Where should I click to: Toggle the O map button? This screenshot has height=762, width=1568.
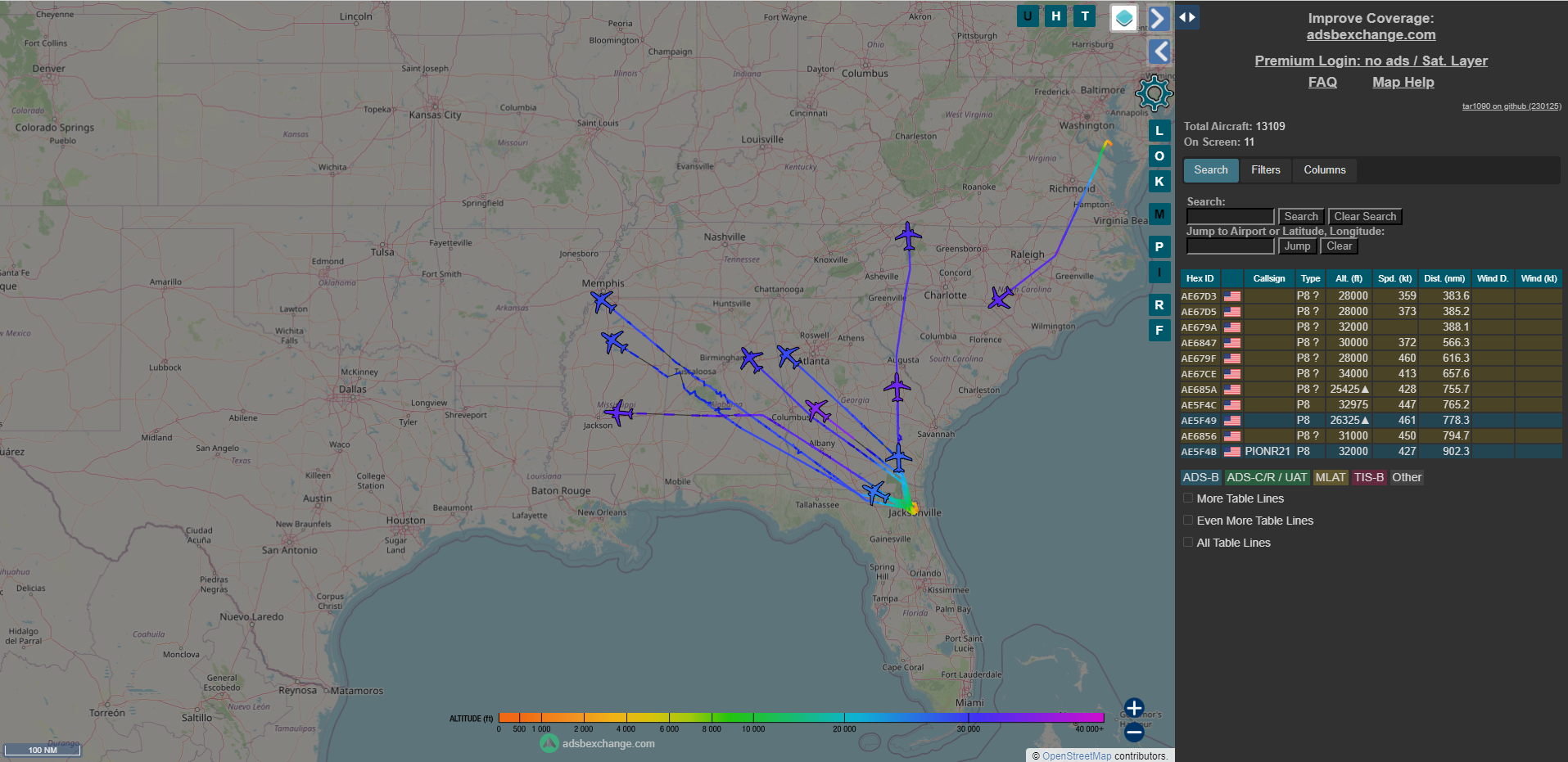1159,156
